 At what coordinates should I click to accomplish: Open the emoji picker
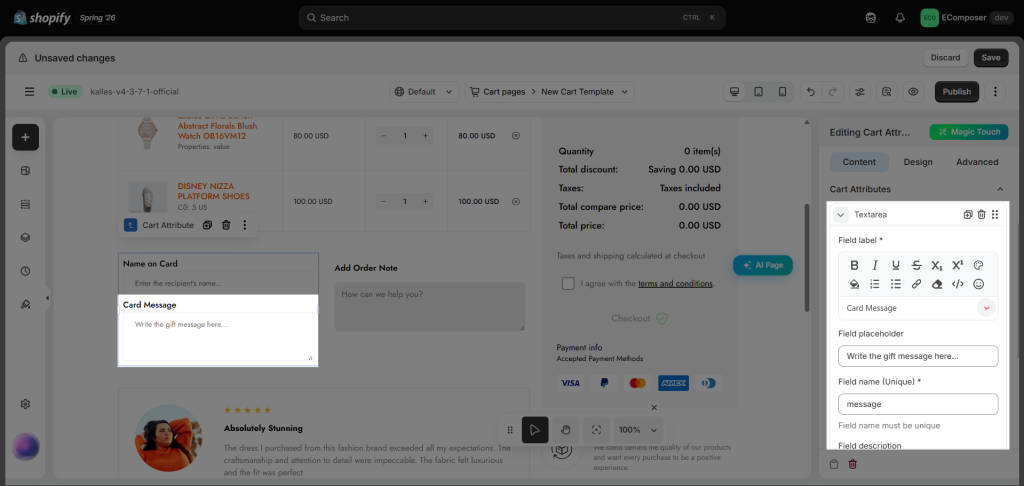pos(978,284)
